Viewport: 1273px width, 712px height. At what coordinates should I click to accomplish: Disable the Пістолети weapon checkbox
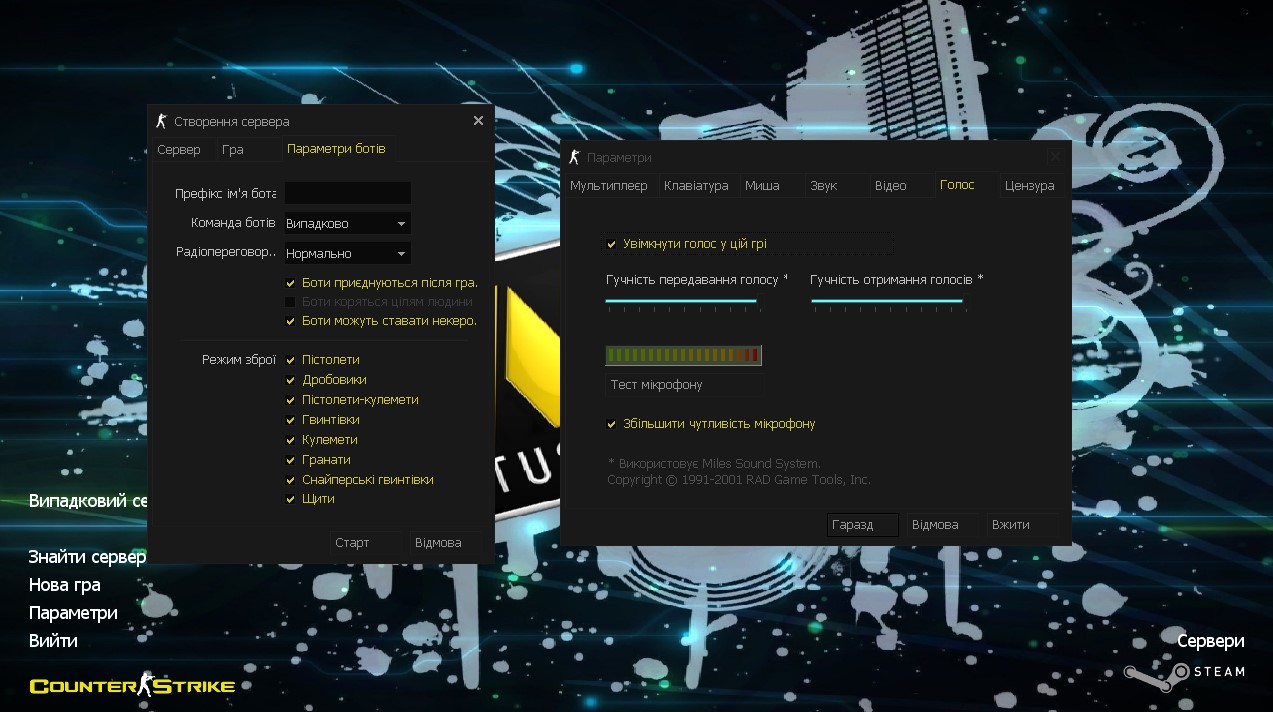point(291,360)
